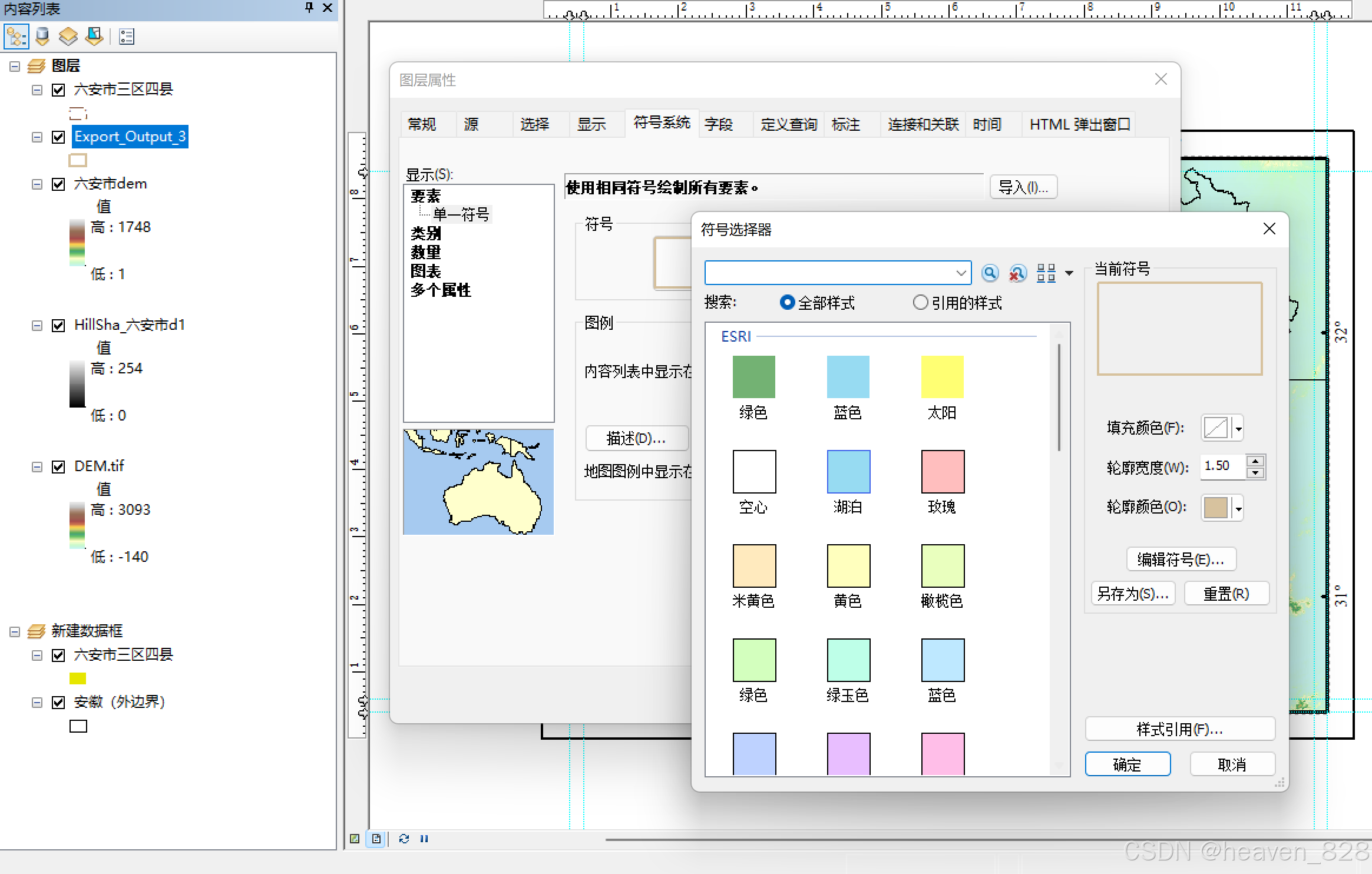The width and height of the screenshot is (1372, 874).
Task: Click List By Visibility icon
Action: [68, 37]
